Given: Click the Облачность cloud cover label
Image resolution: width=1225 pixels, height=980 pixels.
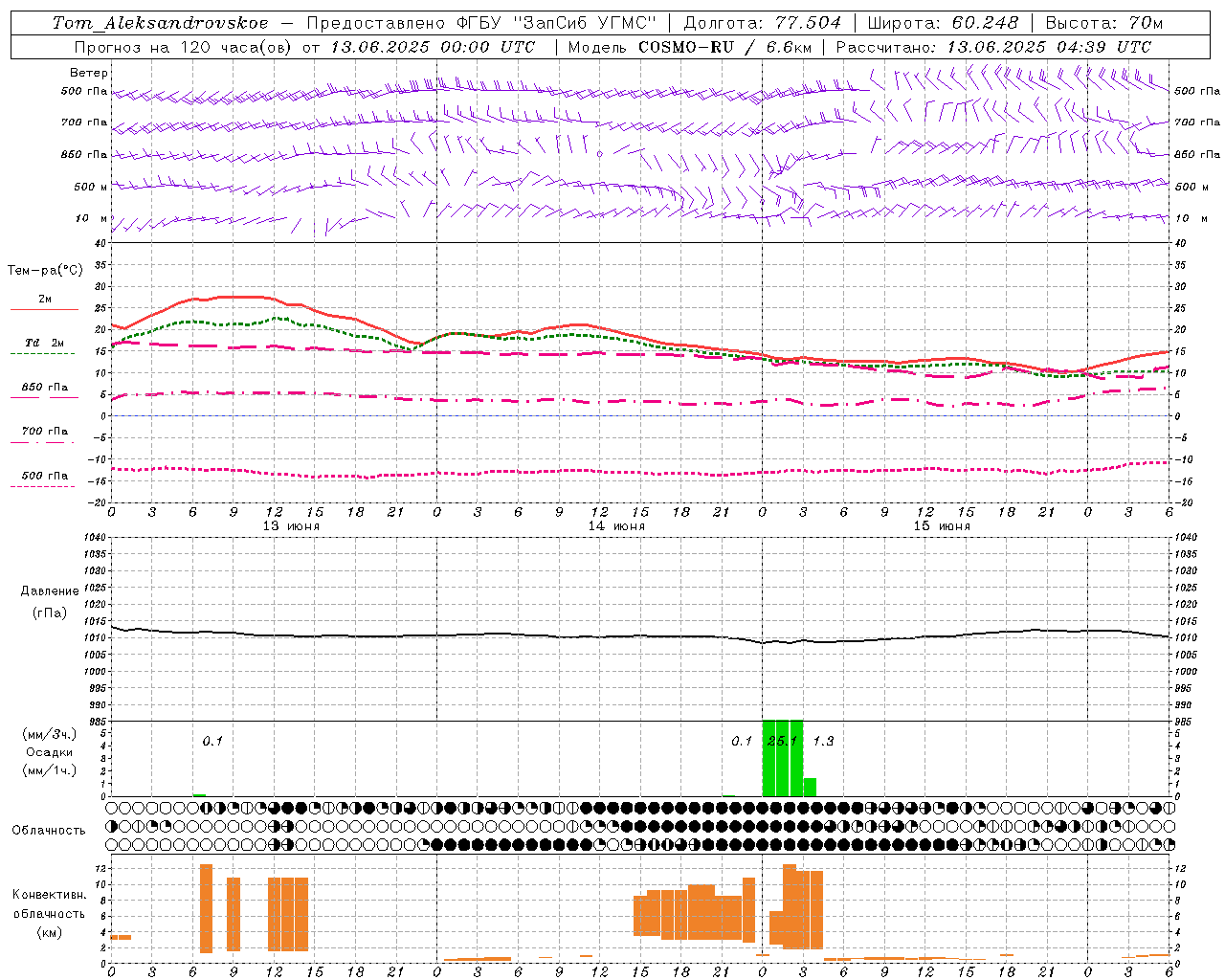Looking at the screenshot, I should [49, 831].
